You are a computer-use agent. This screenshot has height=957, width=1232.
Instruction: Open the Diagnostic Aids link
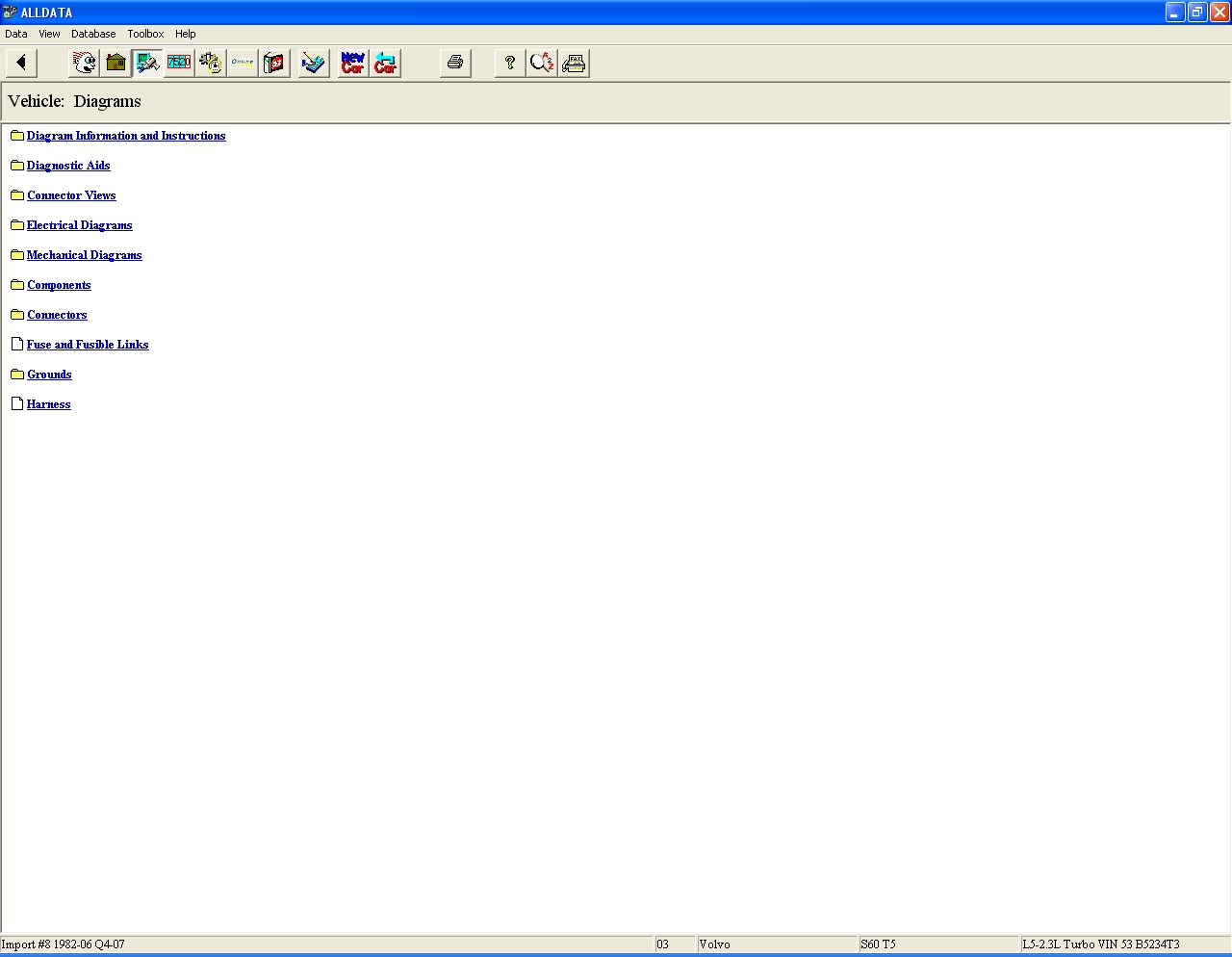(68, 166)
